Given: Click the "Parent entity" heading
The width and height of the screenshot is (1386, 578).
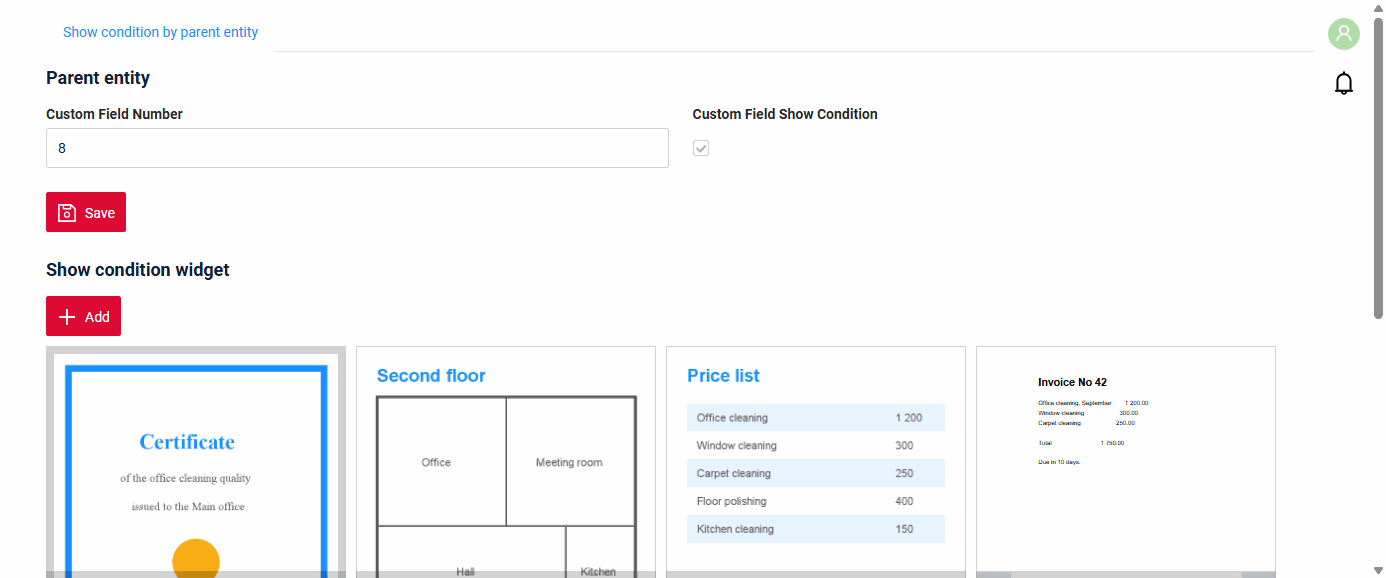Looking at the screenshot, I should point(98,78).
